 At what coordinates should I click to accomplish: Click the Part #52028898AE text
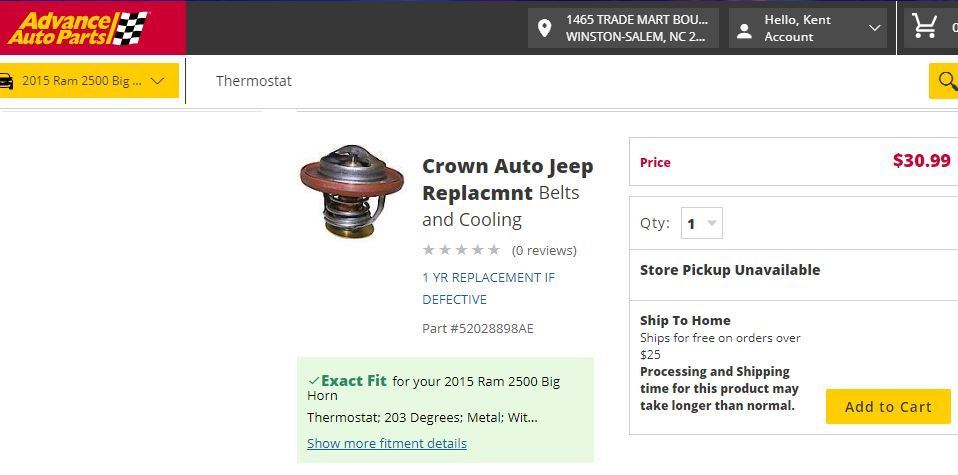[478, 328]
